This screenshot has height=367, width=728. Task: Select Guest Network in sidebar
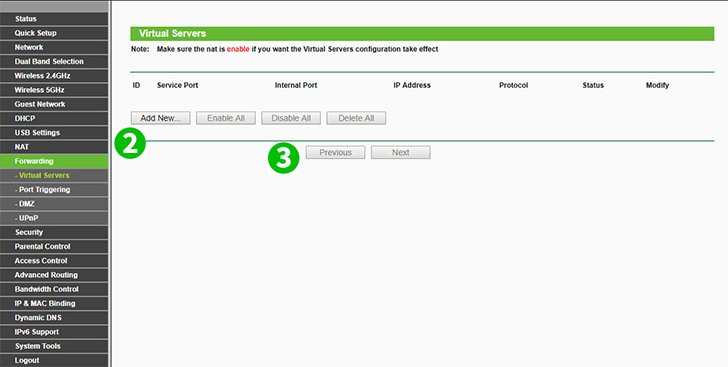coord(54,104)
